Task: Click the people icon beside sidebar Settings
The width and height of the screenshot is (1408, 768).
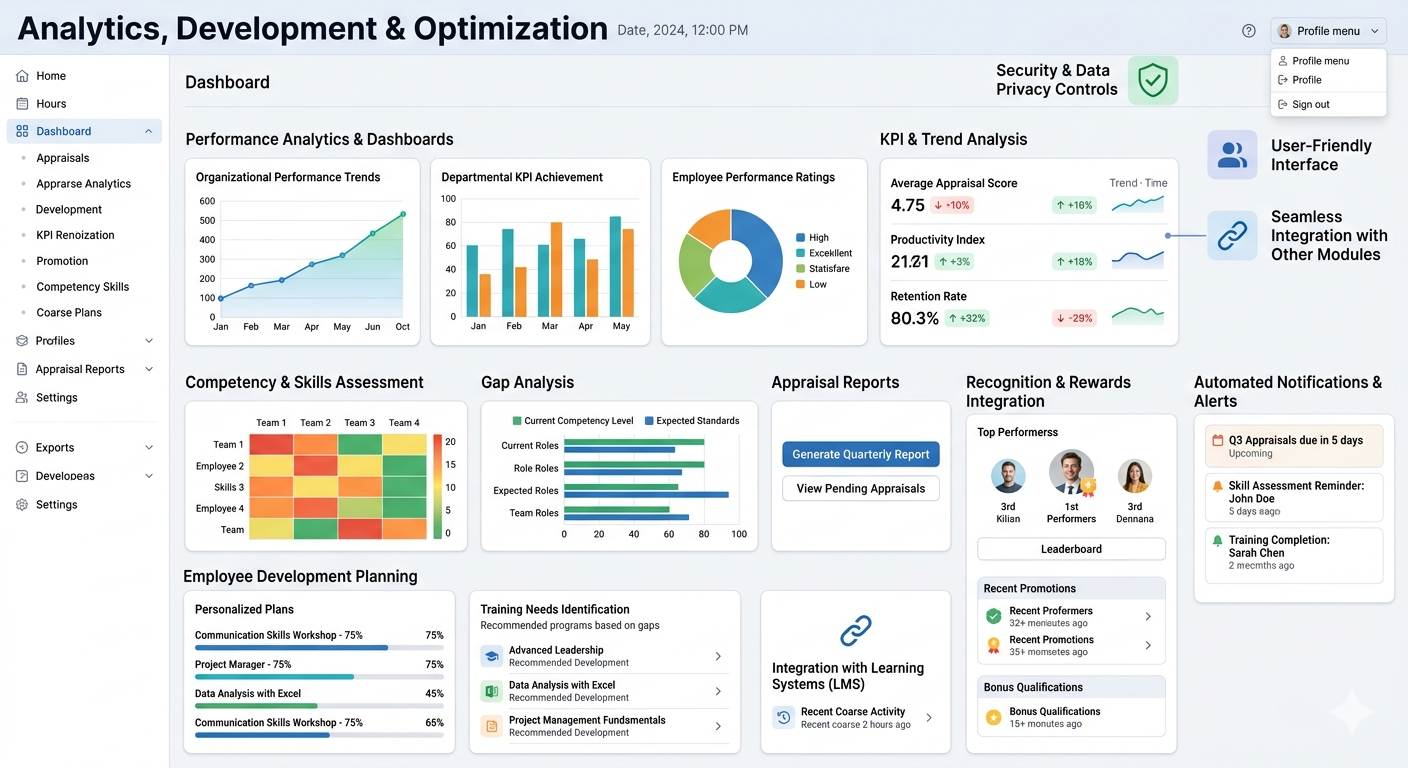Action: [22, 397]
